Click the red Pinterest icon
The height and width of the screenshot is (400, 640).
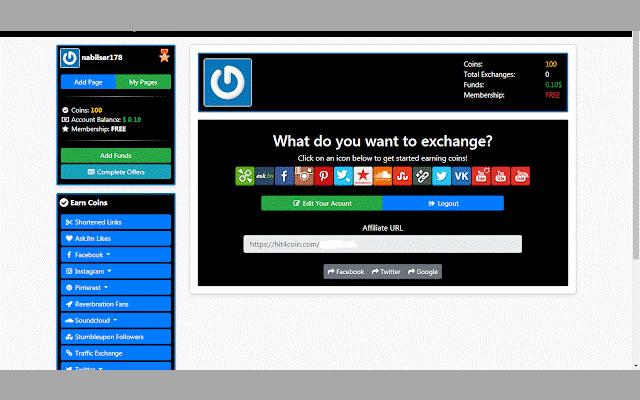click(323, 176)
